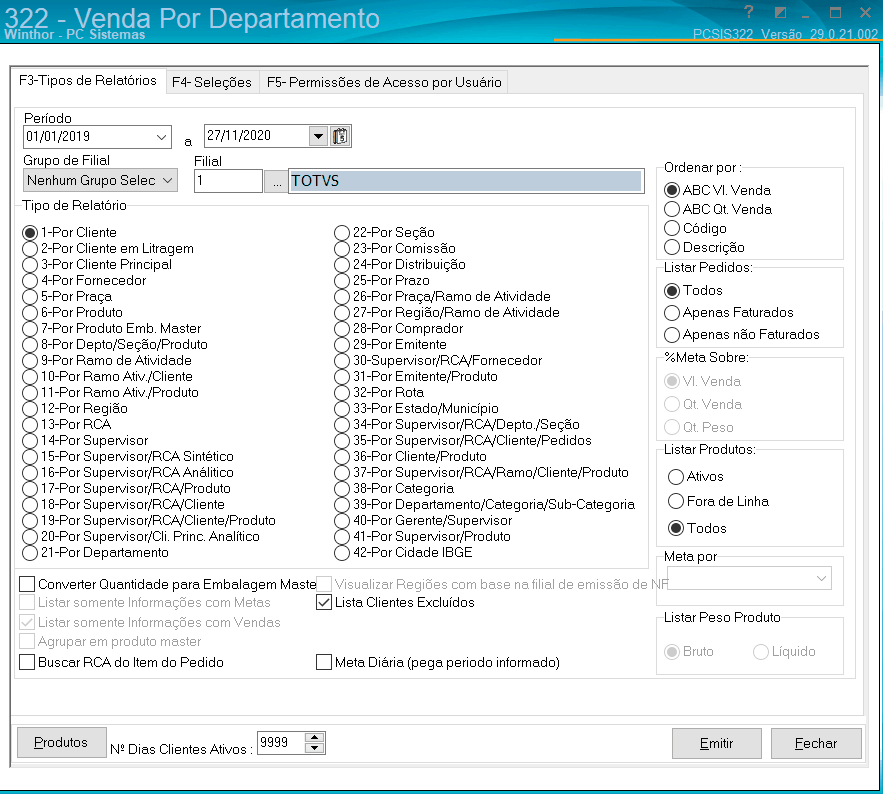Click the help question mark icon
The height and width of the screenshot is (794, 883).
(748, 11)
